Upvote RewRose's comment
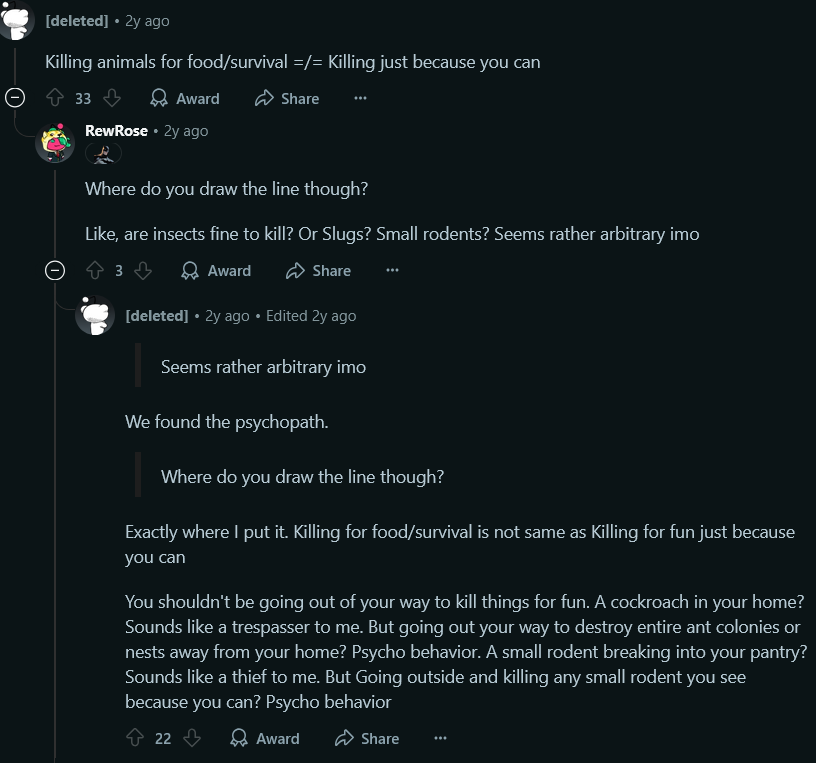This screenshot has height=763, width=816. pyautogui.click(x=95, y=270)
